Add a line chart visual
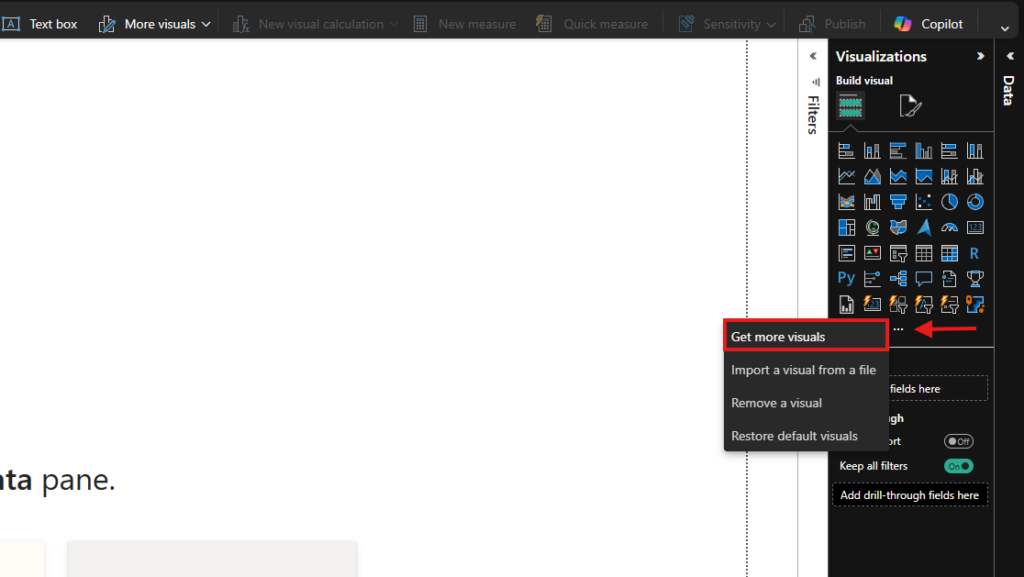Viewport: 1024px width, 577px height. 846,176
